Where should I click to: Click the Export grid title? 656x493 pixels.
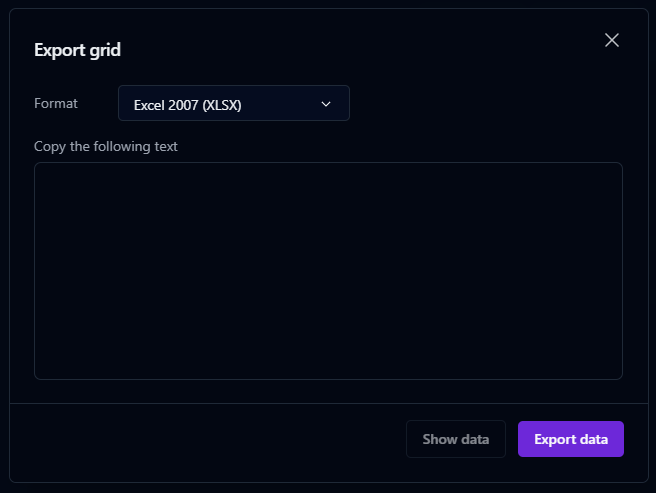[x=77, y=50]
